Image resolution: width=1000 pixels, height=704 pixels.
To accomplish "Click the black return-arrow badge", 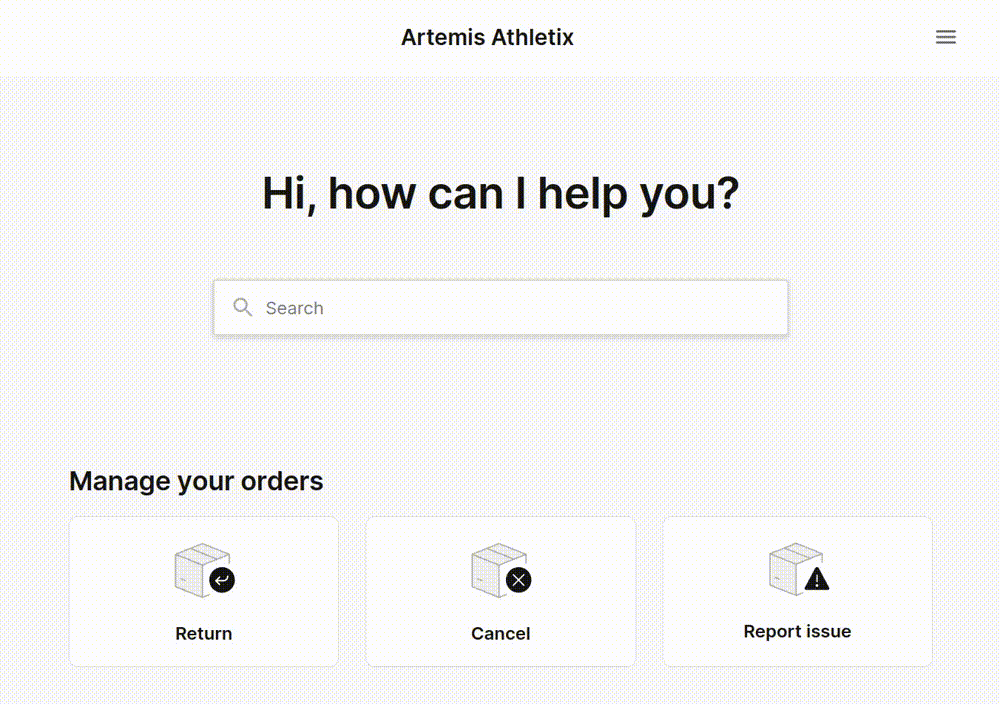I will pyautogui.click(x=222, y=580).
